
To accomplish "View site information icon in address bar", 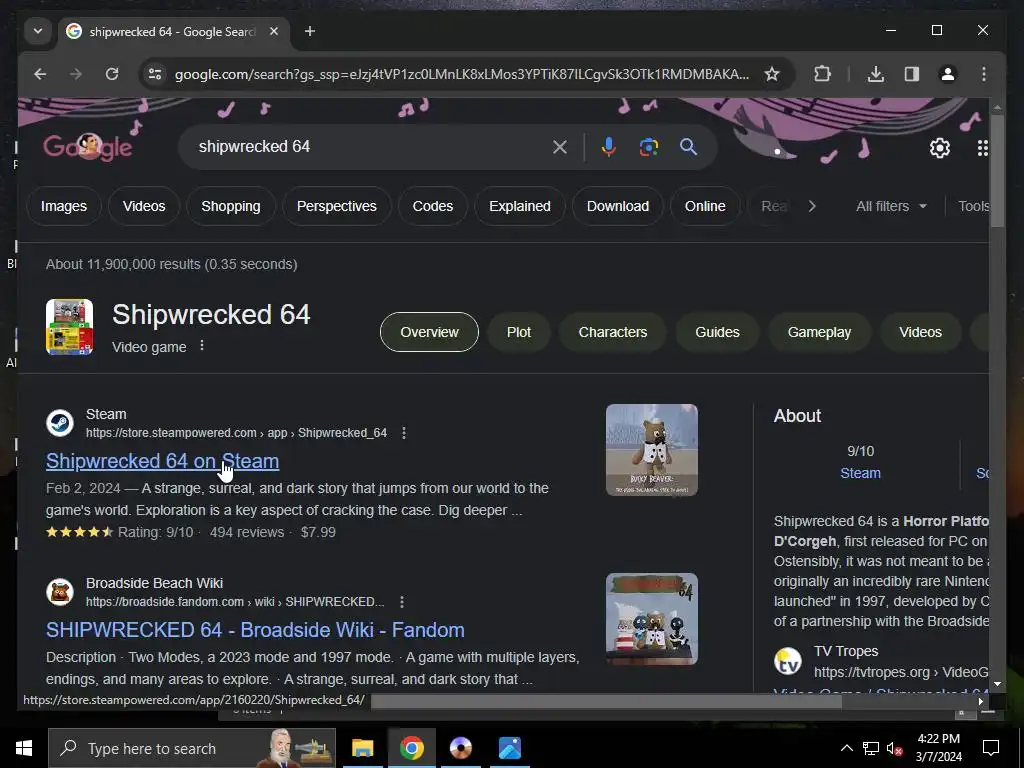I will pyautogui.click(x=155, y=74).
